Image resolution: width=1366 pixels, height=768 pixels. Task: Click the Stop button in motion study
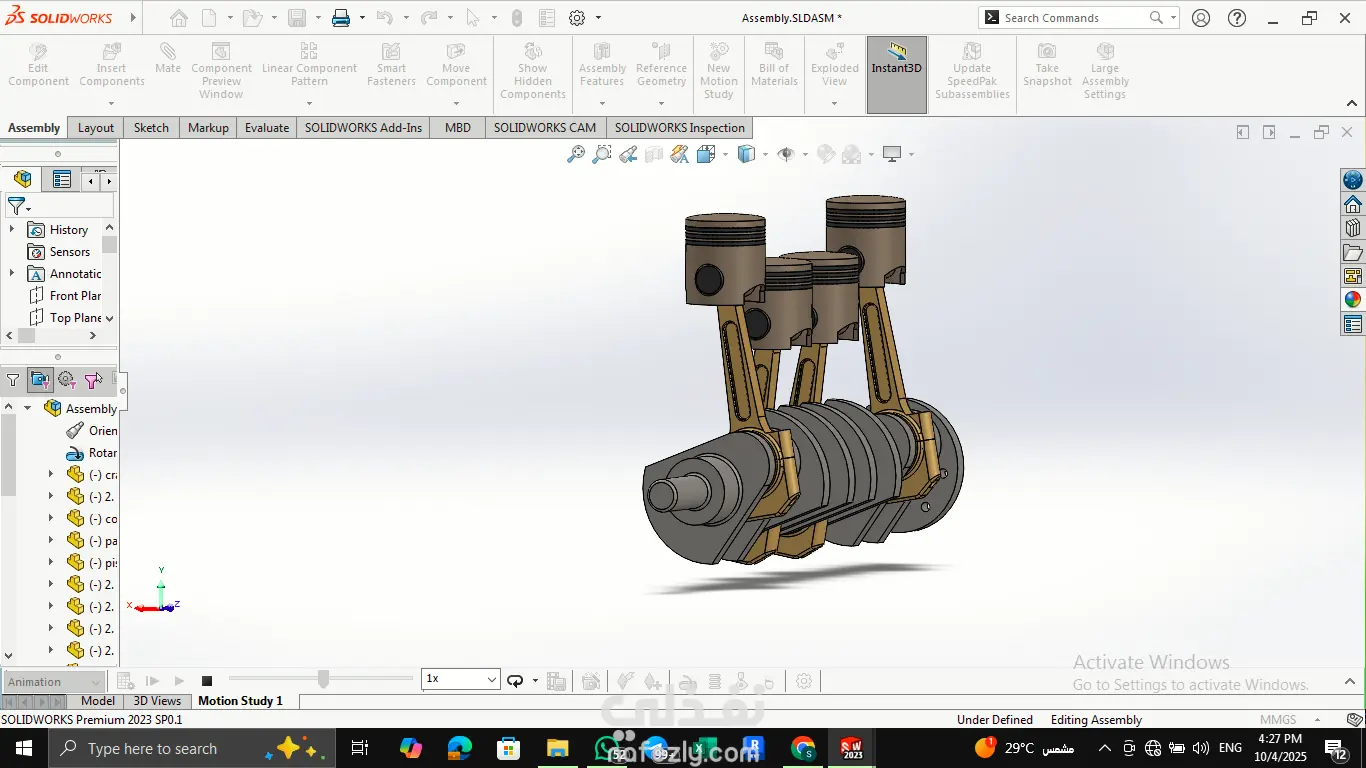click(207, 681)
